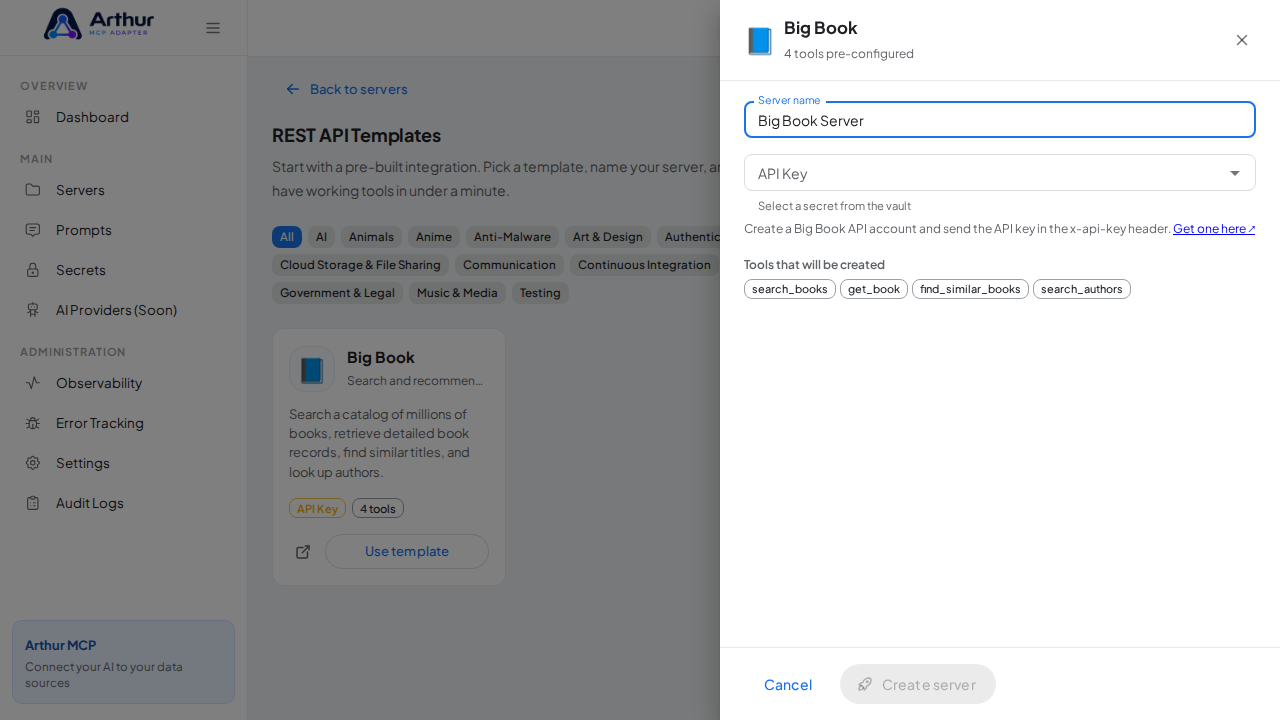Open Observability from the sidebar
Viewport: 1280px width, 720px height.
[x=124, y=383]
